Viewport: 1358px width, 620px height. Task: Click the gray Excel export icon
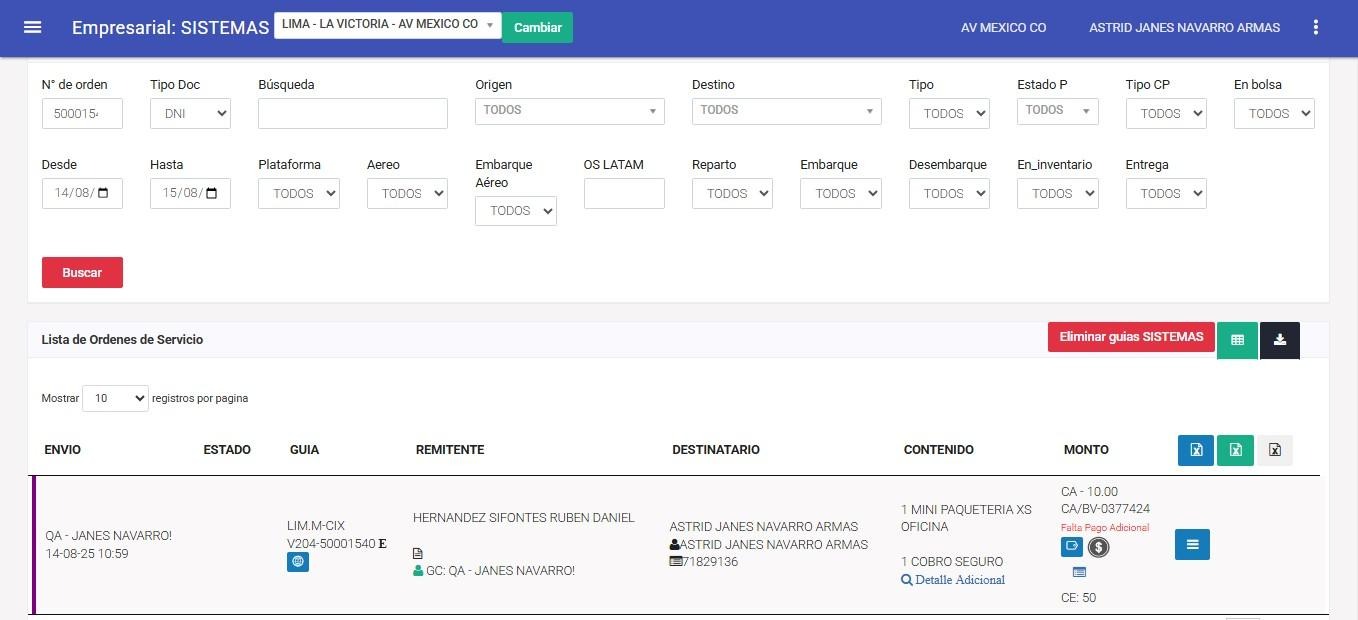tap(1274, 450)
